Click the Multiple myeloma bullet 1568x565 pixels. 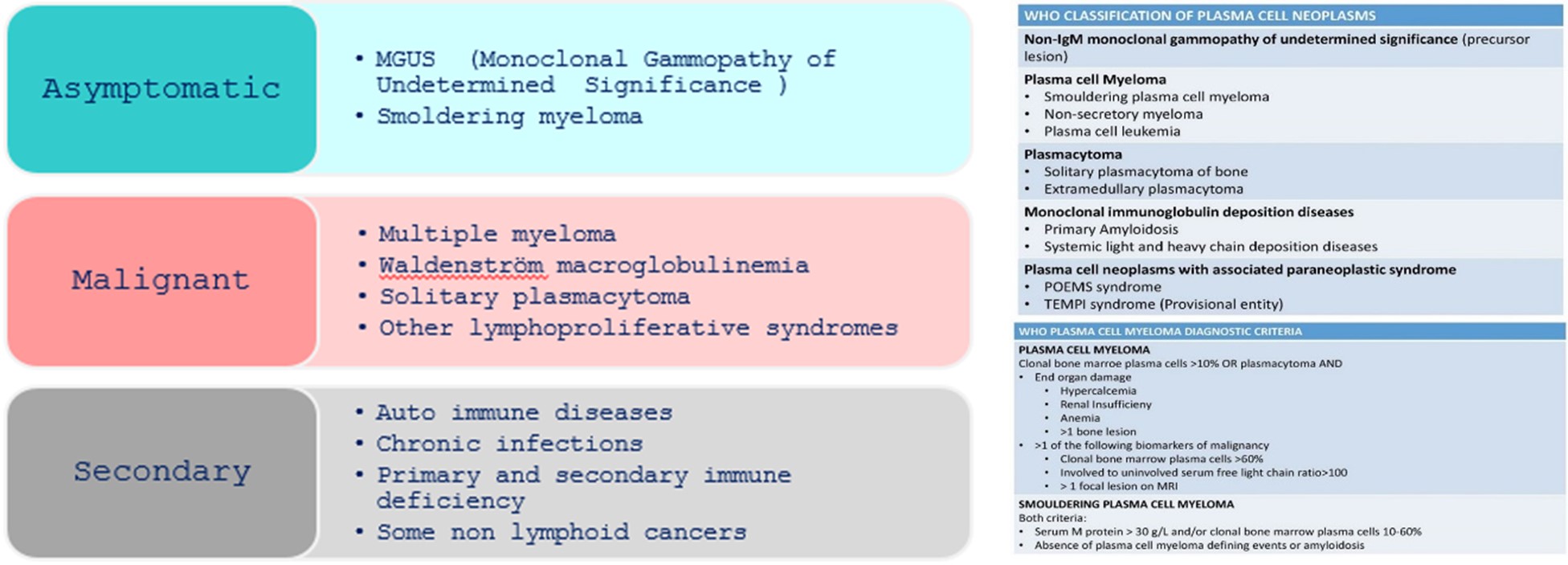pos(497,234)
